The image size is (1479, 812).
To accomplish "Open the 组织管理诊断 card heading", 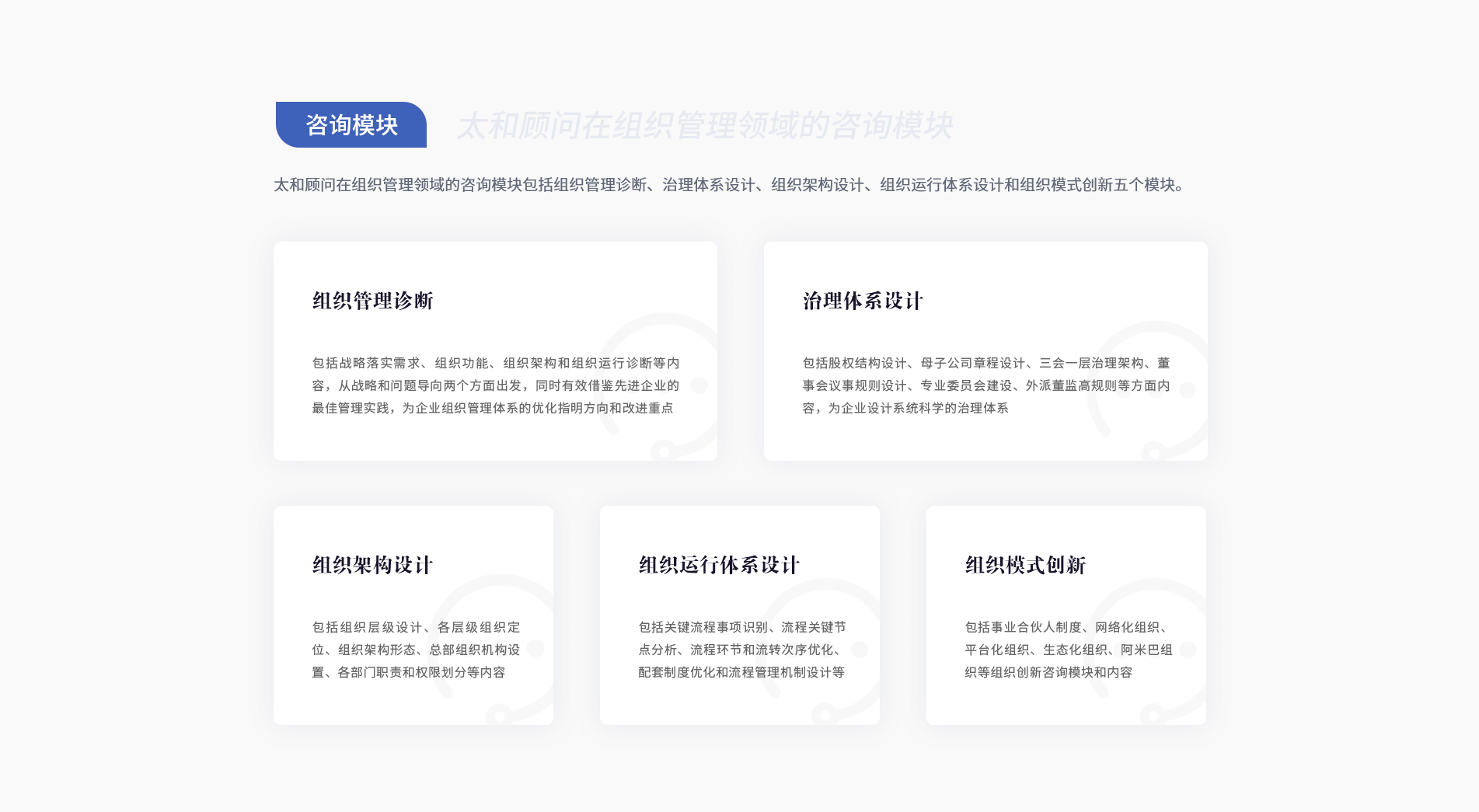I will [373, 301].
